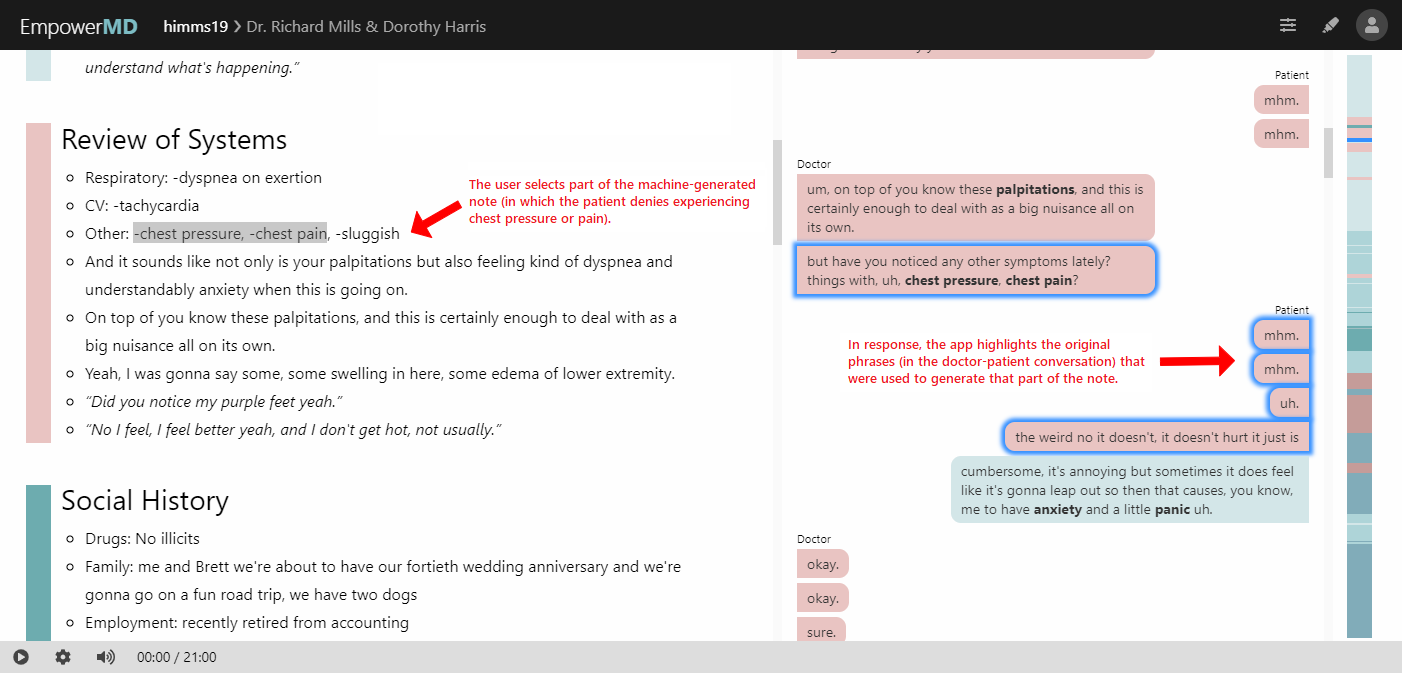The height and width of the screenshot is (673, 1402).
Task: Select the pink Review of Systems color bar
Action: pos(38,282)
